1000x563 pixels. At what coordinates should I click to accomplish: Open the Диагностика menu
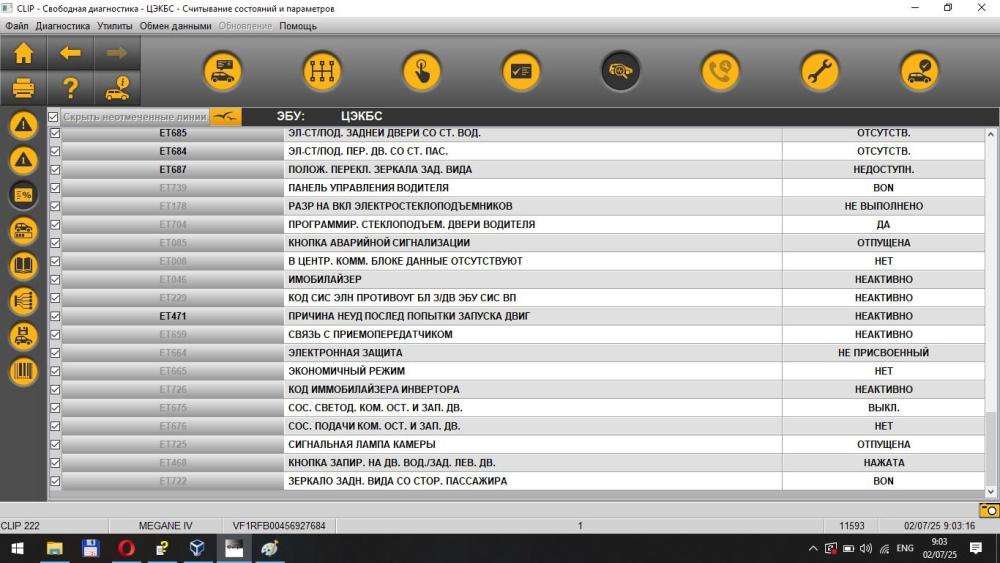coord(62,26)
